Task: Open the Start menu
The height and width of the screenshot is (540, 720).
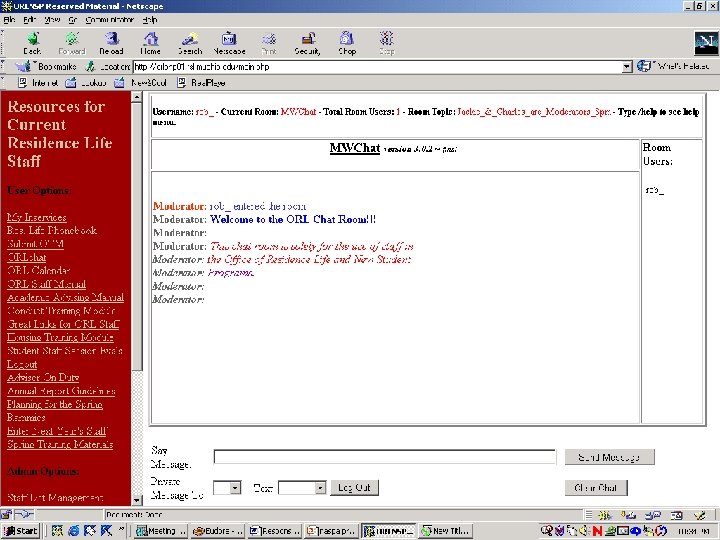Action: coord(20,531)
